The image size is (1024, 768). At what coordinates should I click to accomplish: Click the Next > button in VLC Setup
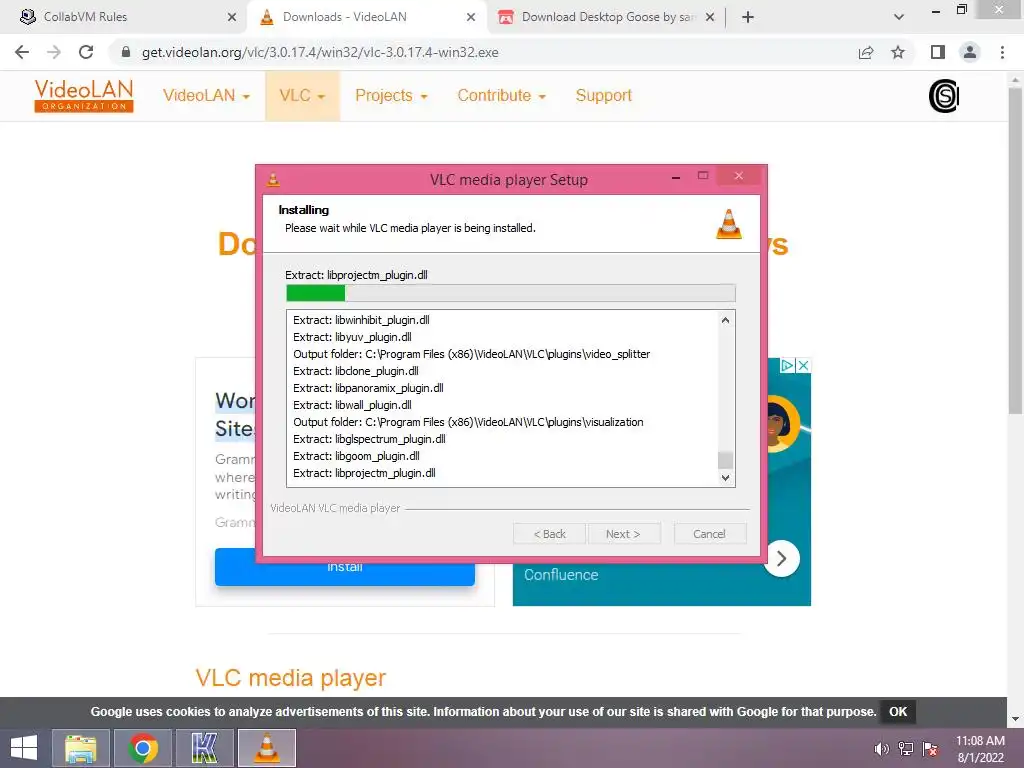[623, 534]
